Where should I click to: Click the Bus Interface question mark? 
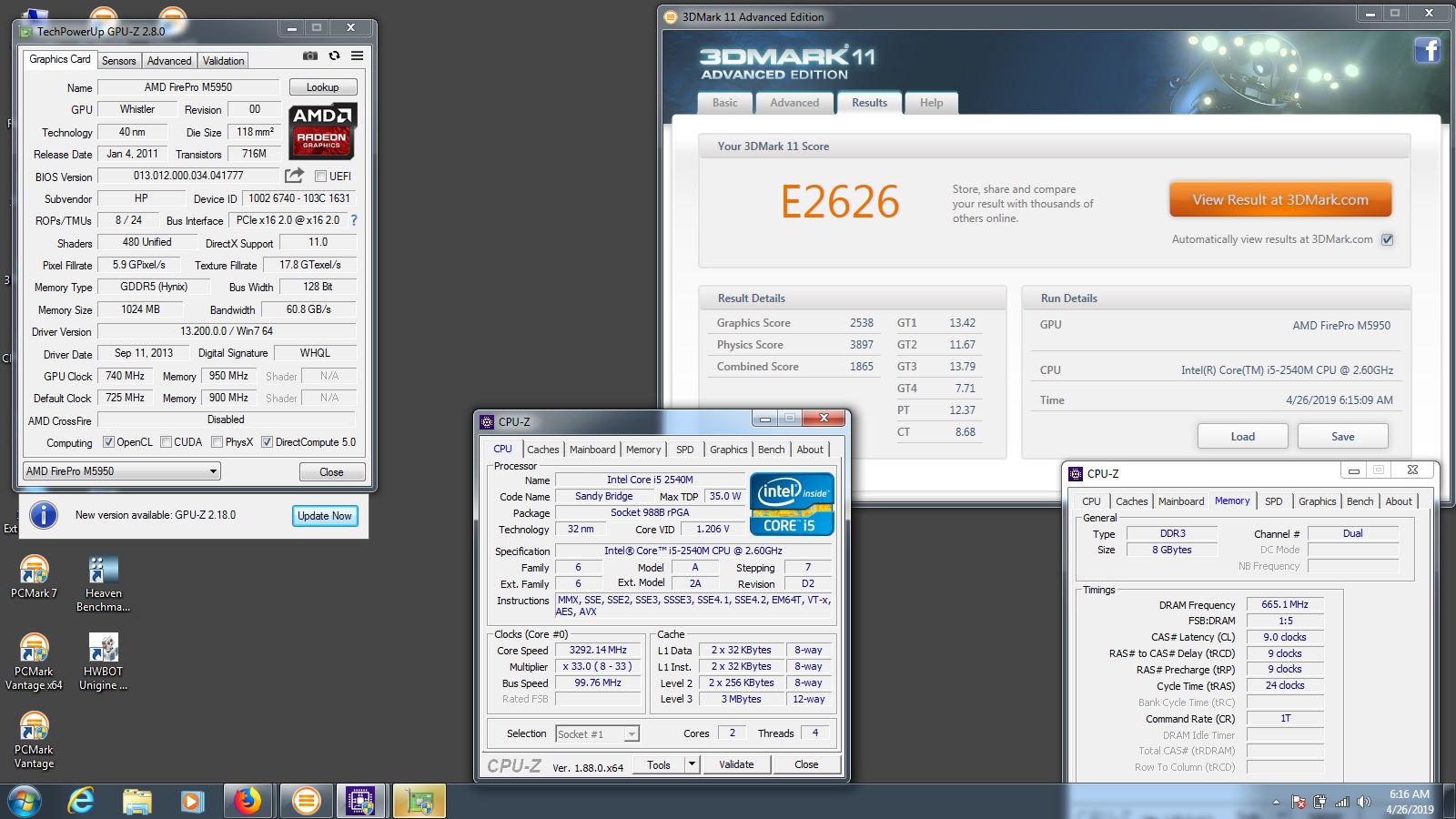point(354,220)
